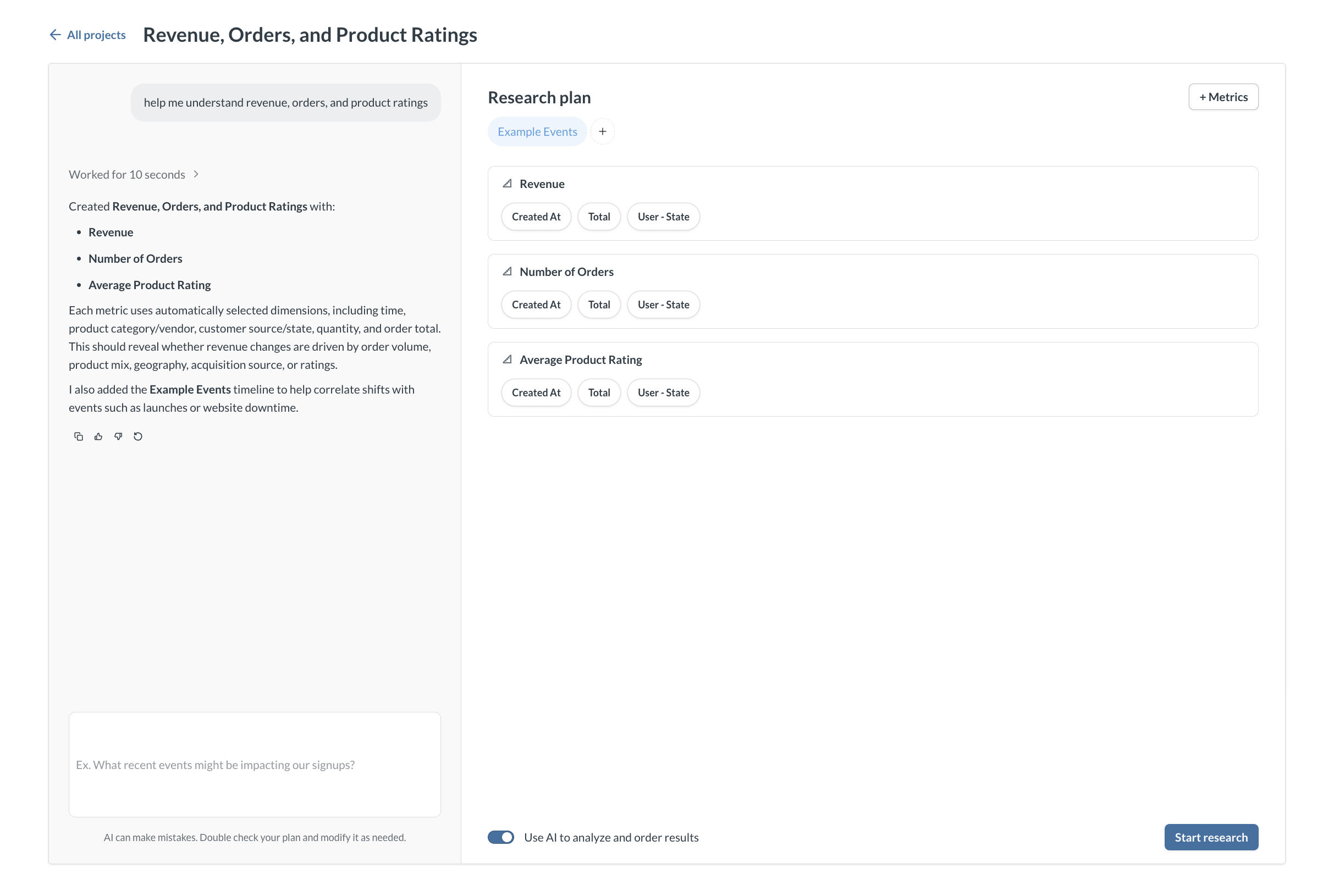Click Total under Average Product Rating

[x=599, y=392]
